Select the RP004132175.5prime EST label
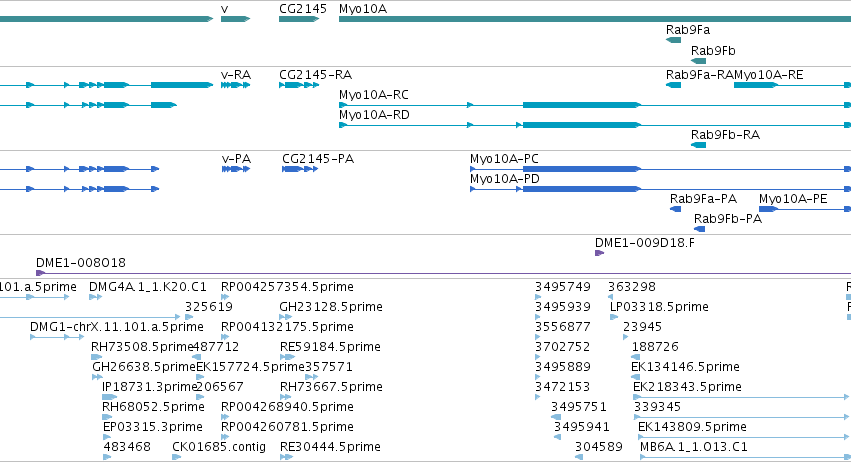 [x=287, y=327]
